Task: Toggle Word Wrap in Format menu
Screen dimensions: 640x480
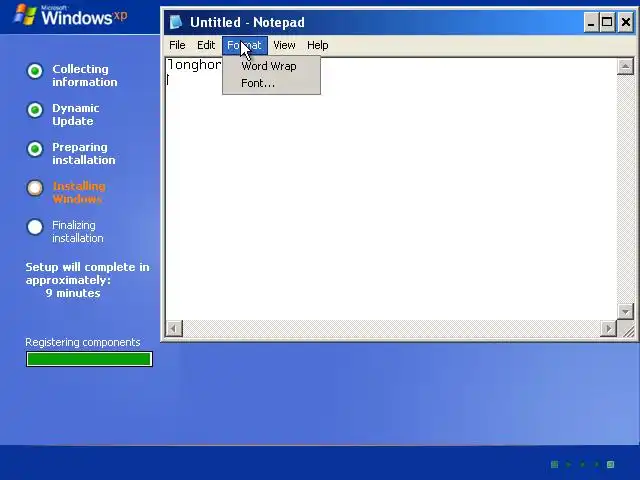Action: point(271,66)
